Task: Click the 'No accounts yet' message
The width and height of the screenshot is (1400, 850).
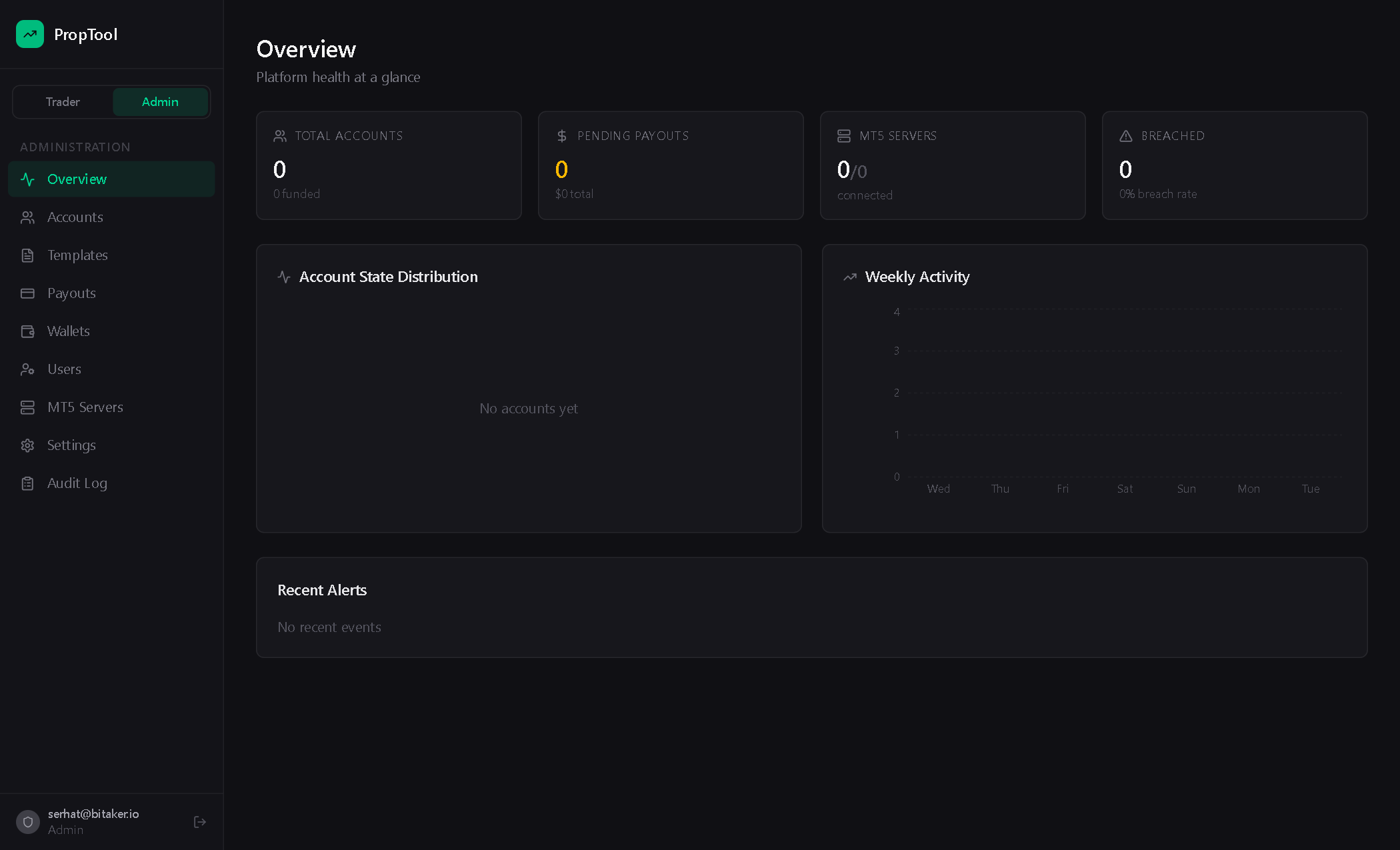Action: 529,409
